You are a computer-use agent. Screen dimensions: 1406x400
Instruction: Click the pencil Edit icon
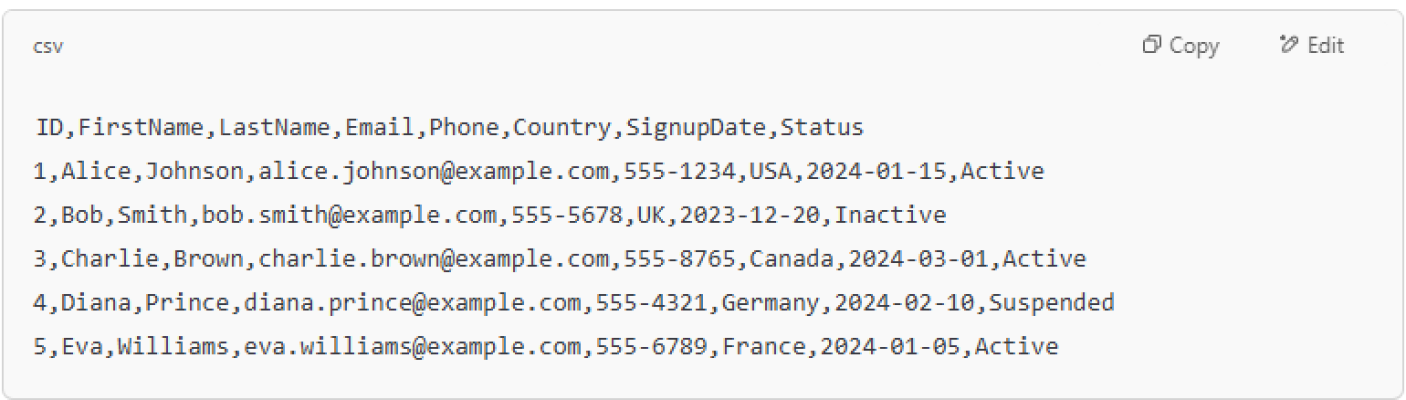[1288, 46]
